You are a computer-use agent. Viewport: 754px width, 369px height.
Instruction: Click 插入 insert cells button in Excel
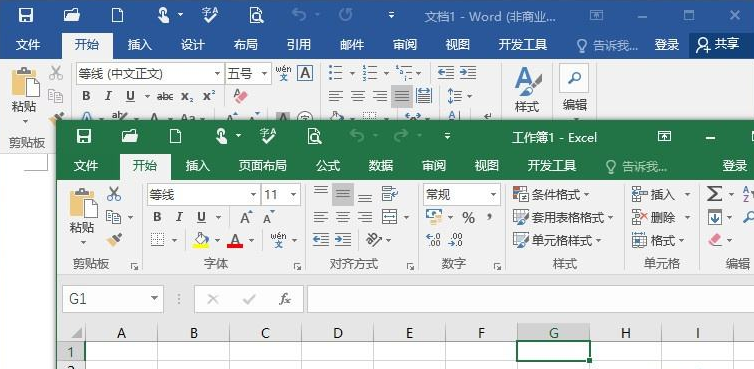click(654, 194)
